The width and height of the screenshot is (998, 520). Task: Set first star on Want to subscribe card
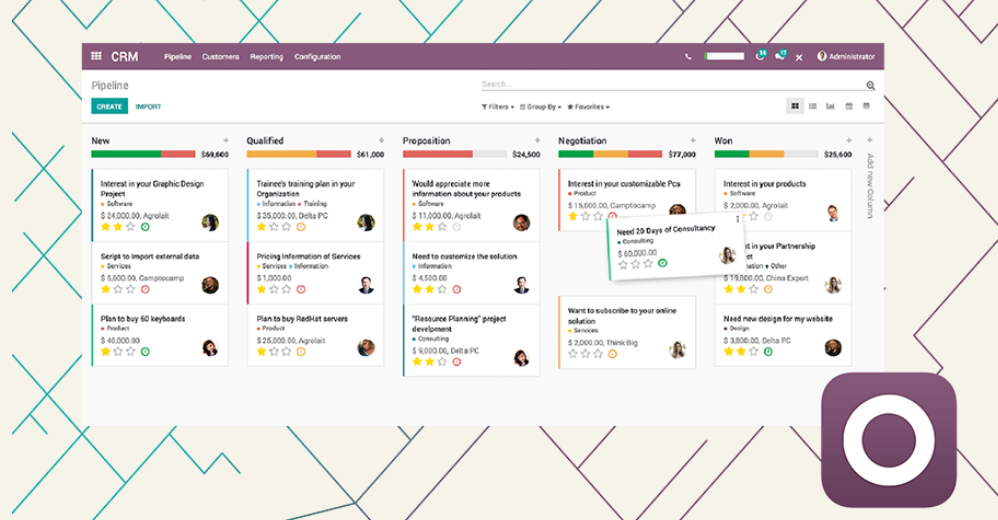click(x=573, y=353)
